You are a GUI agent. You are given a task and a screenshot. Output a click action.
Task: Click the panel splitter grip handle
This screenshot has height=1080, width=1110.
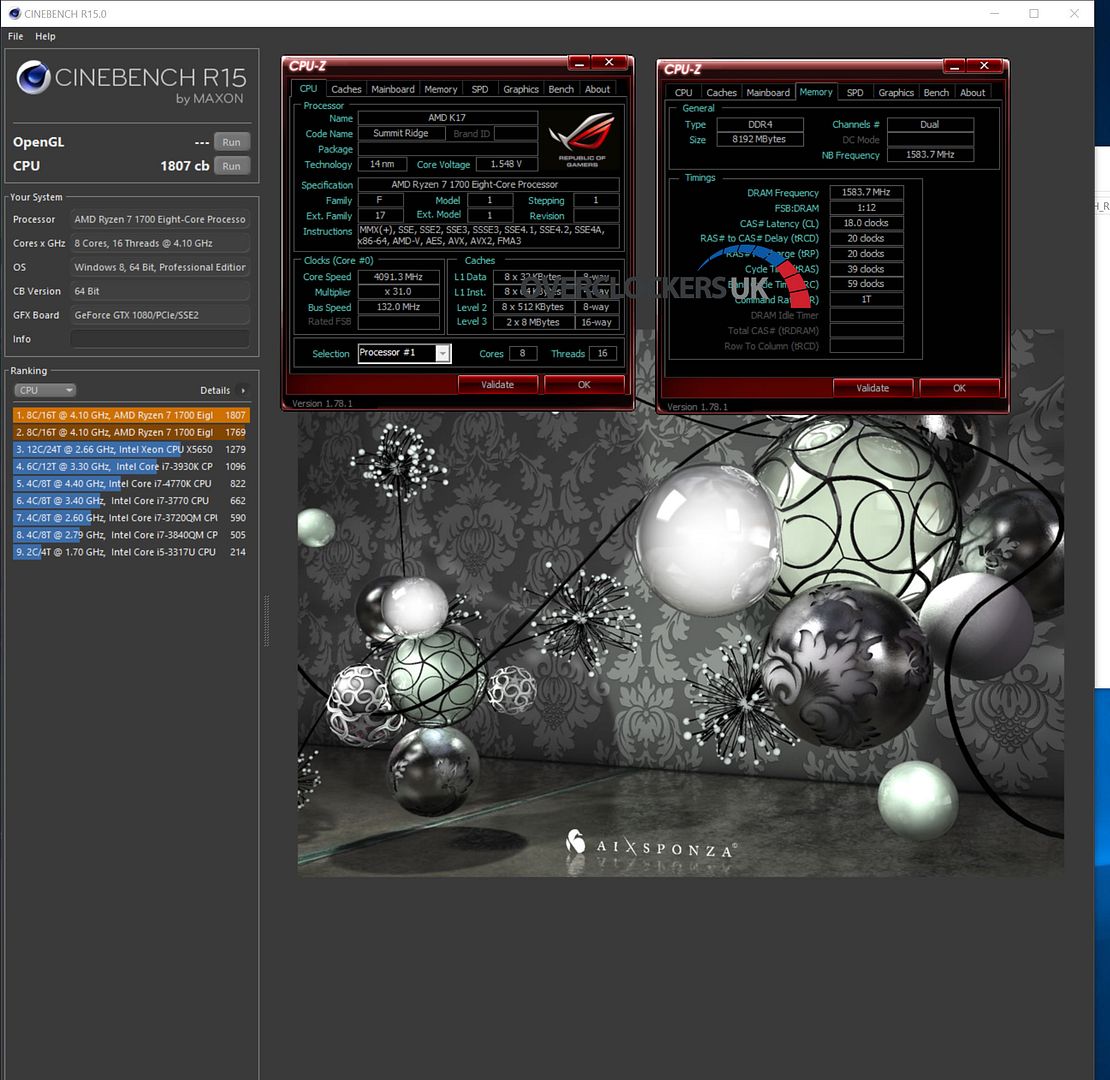267,621
